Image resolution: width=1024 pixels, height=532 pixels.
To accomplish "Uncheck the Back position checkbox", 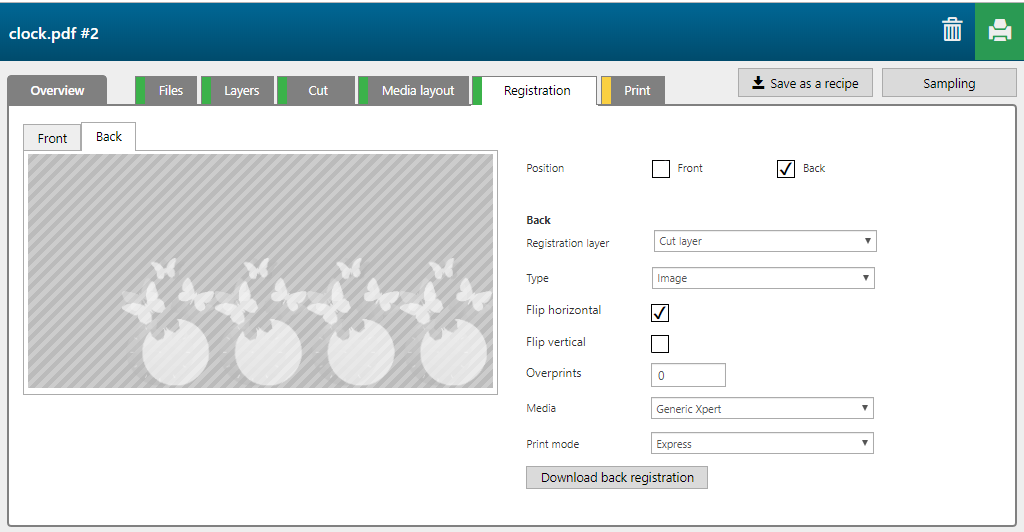I will pos(786,169).
